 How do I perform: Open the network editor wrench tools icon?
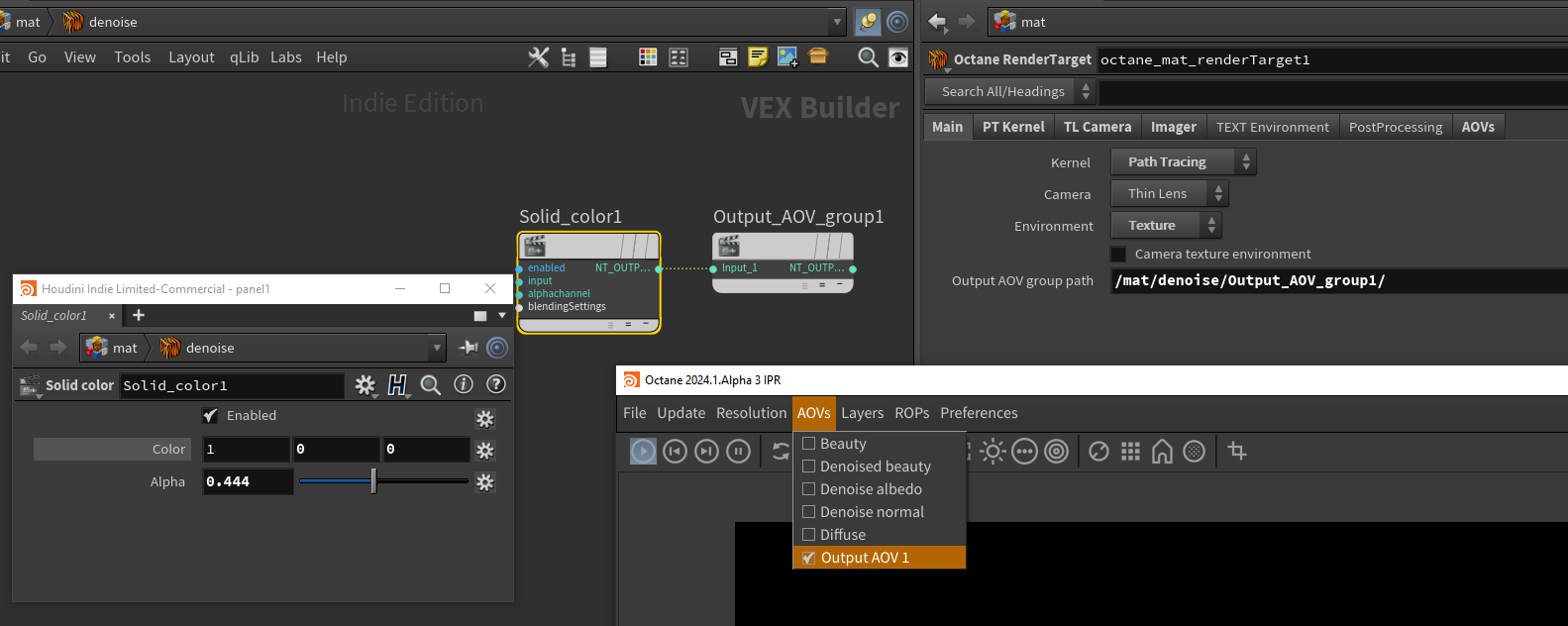click(x=538, y=57)
